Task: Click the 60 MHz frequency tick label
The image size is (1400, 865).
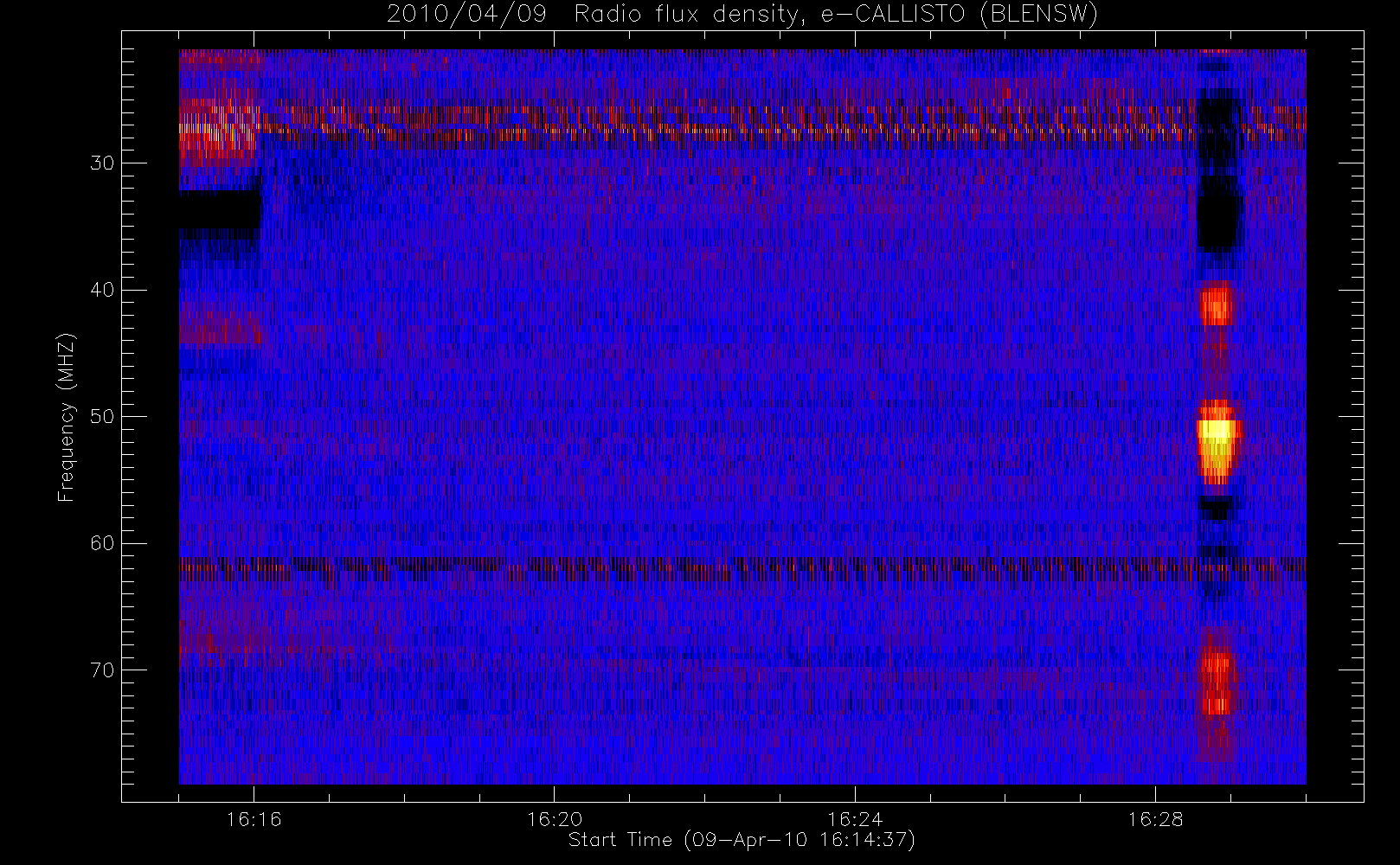Action: pos(102,543)
